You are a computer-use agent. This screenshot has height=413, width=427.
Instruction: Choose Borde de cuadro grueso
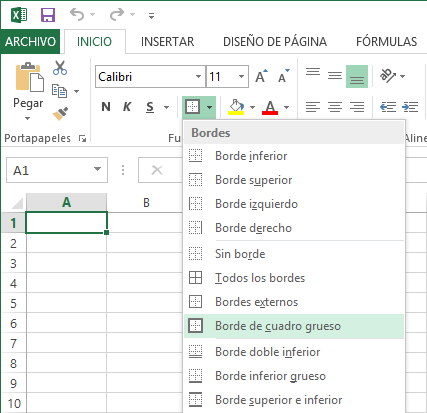(294, 326)
